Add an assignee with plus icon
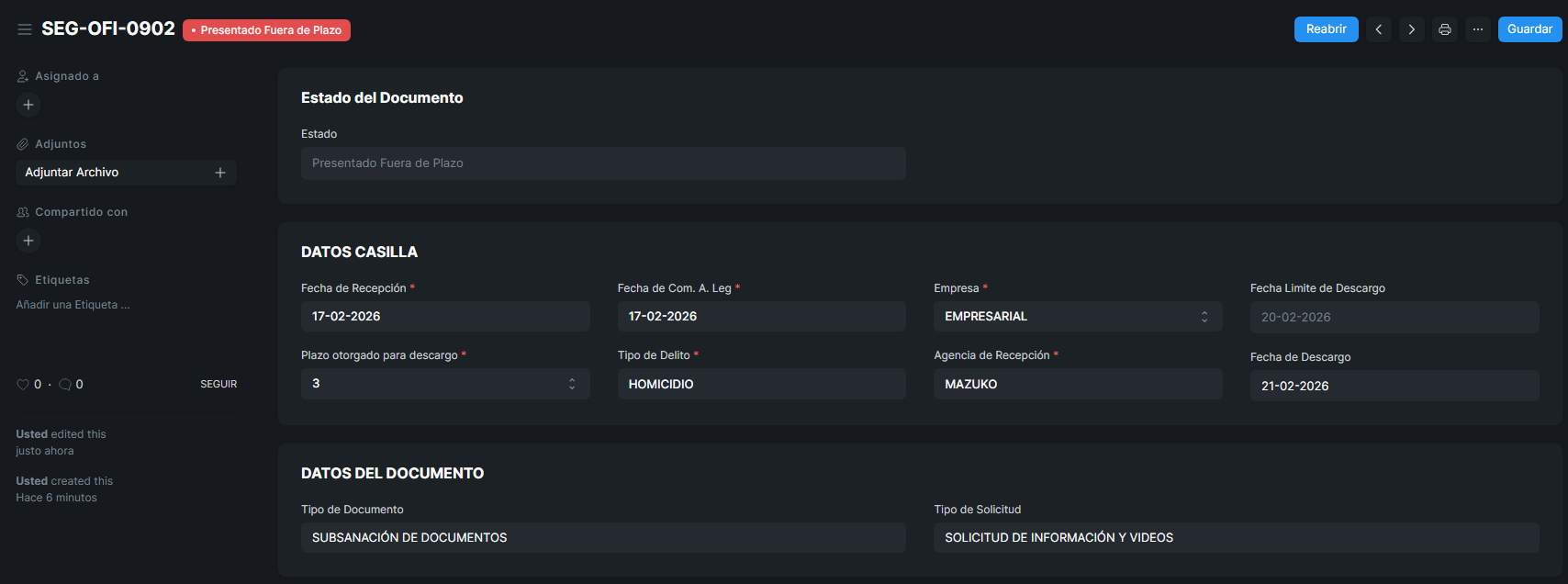1568x584 pixels. coord(28,105)
